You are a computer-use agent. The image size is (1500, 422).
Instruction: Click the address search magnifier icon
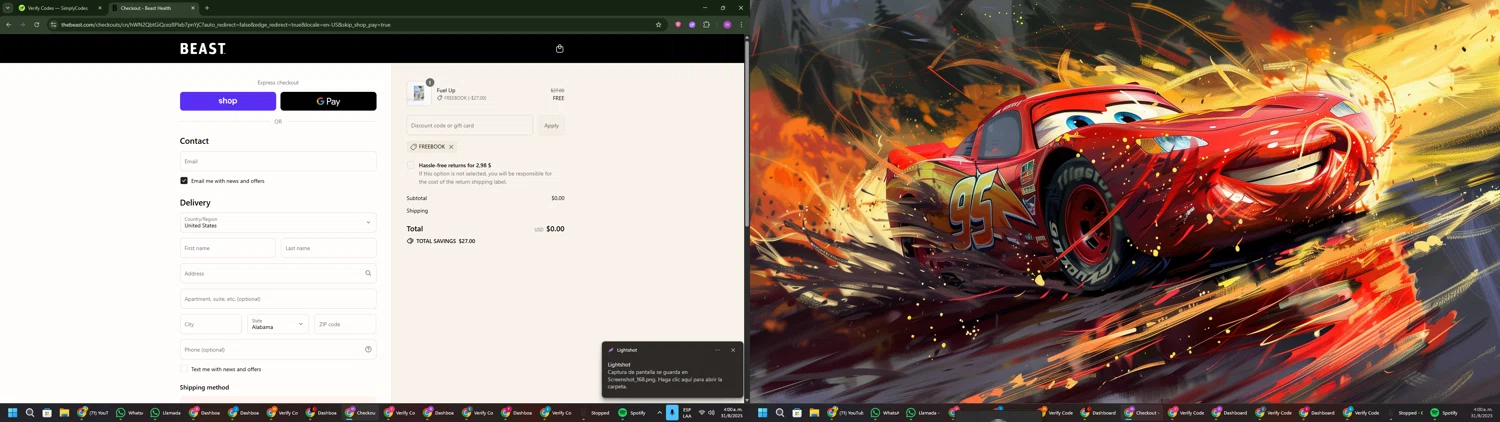coord(368,273)
